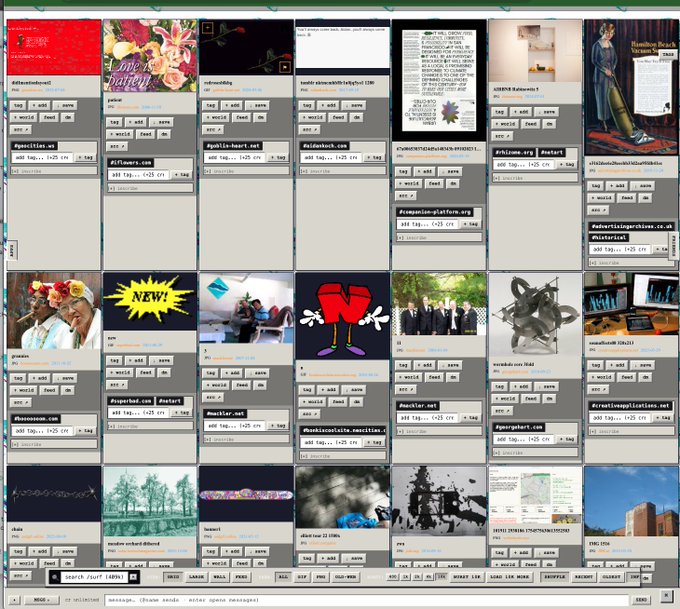
Task: Click the LOAD 10K MORE button
Action: click(x=510, y=577)
